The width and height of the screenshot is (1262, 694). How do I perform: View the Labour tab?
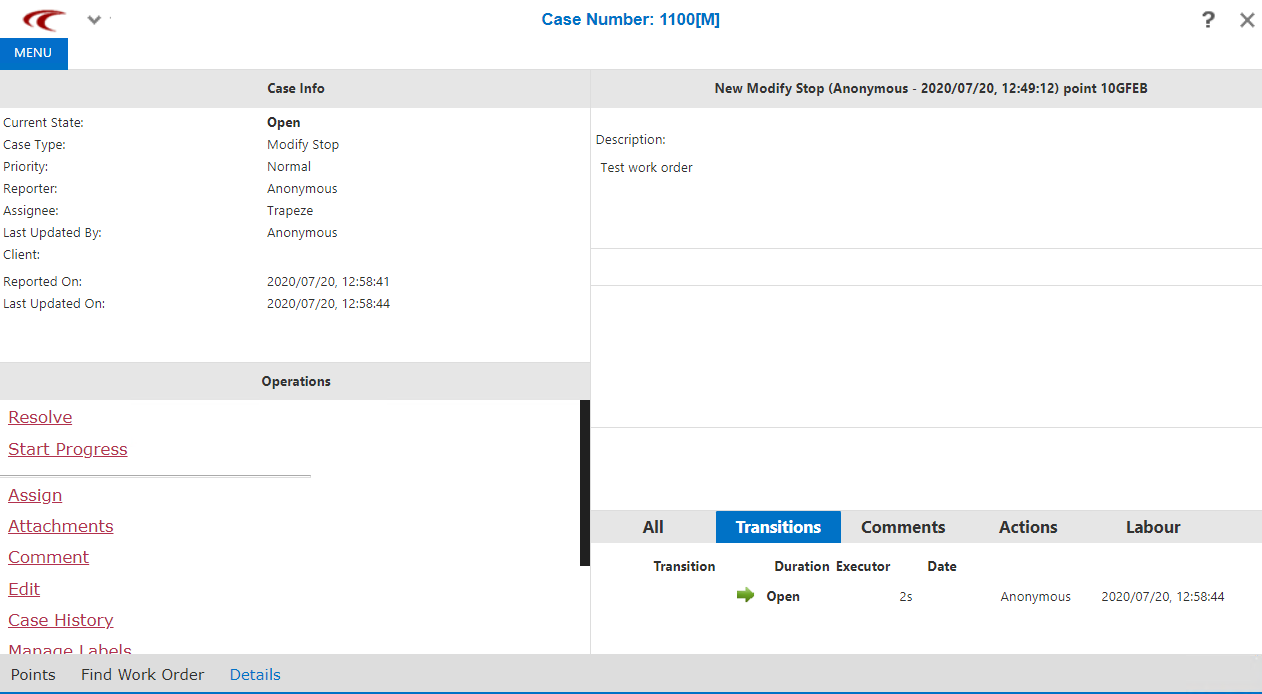click(x=1152, y=527)
